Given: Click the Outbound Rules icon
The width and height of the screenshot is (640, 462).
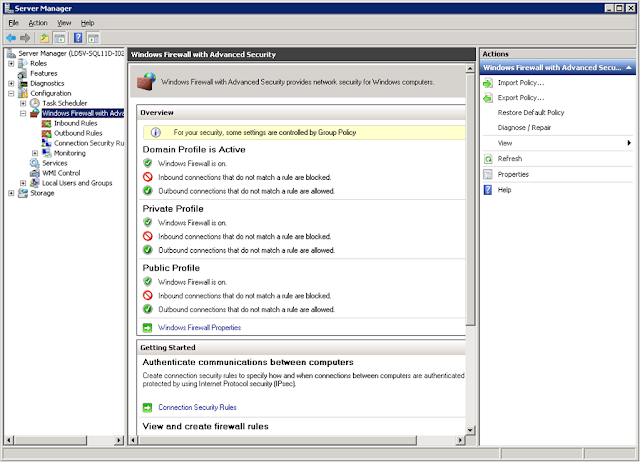Looking at the screenshot, I should pyautogui.click(x=47, y=133).
